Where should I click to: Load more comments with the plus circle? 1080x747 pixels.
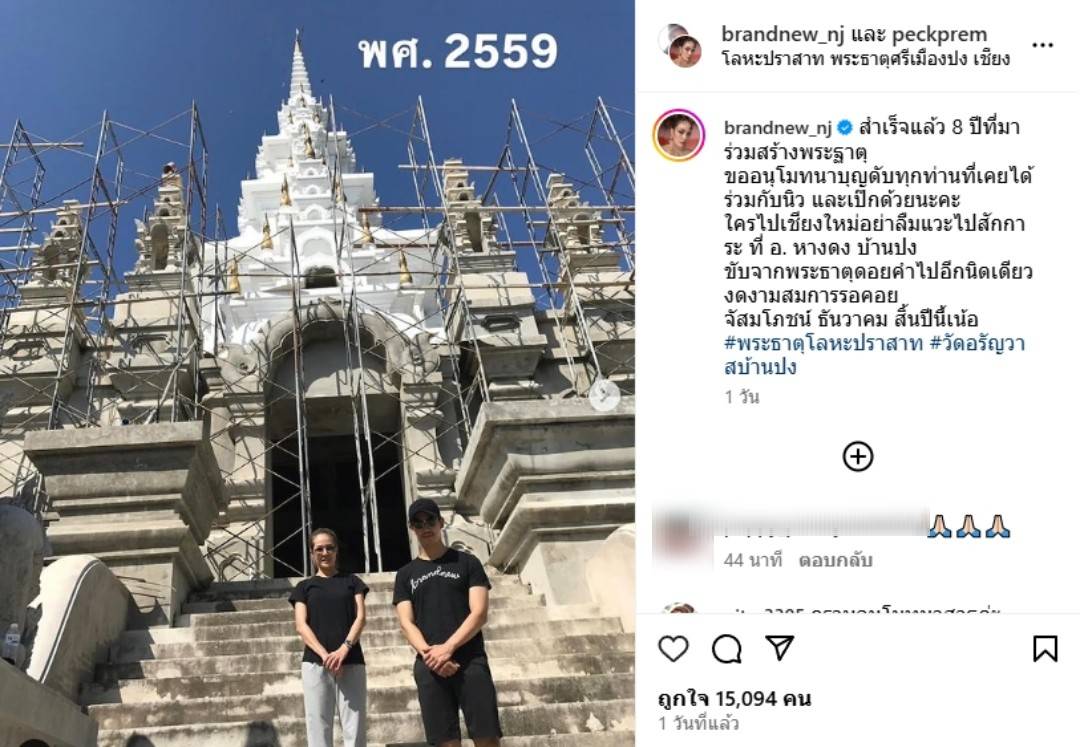858,456
